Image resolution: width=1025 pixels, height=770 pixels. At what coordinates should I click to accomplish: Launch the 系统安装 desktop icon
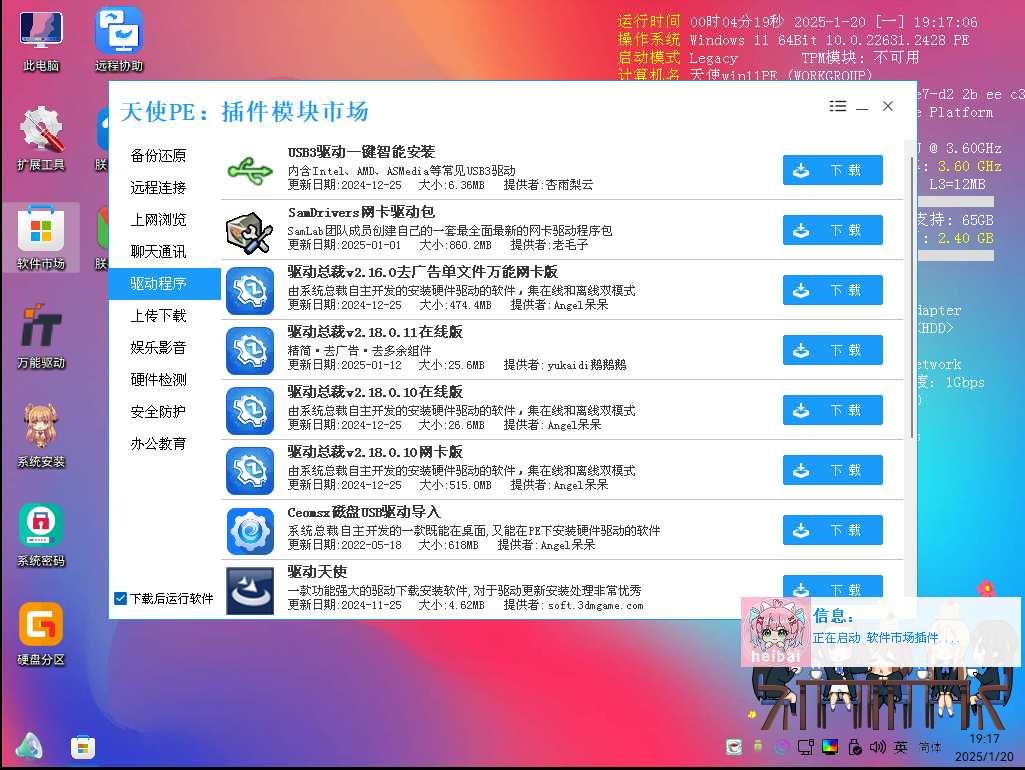(x=41, y=436)
